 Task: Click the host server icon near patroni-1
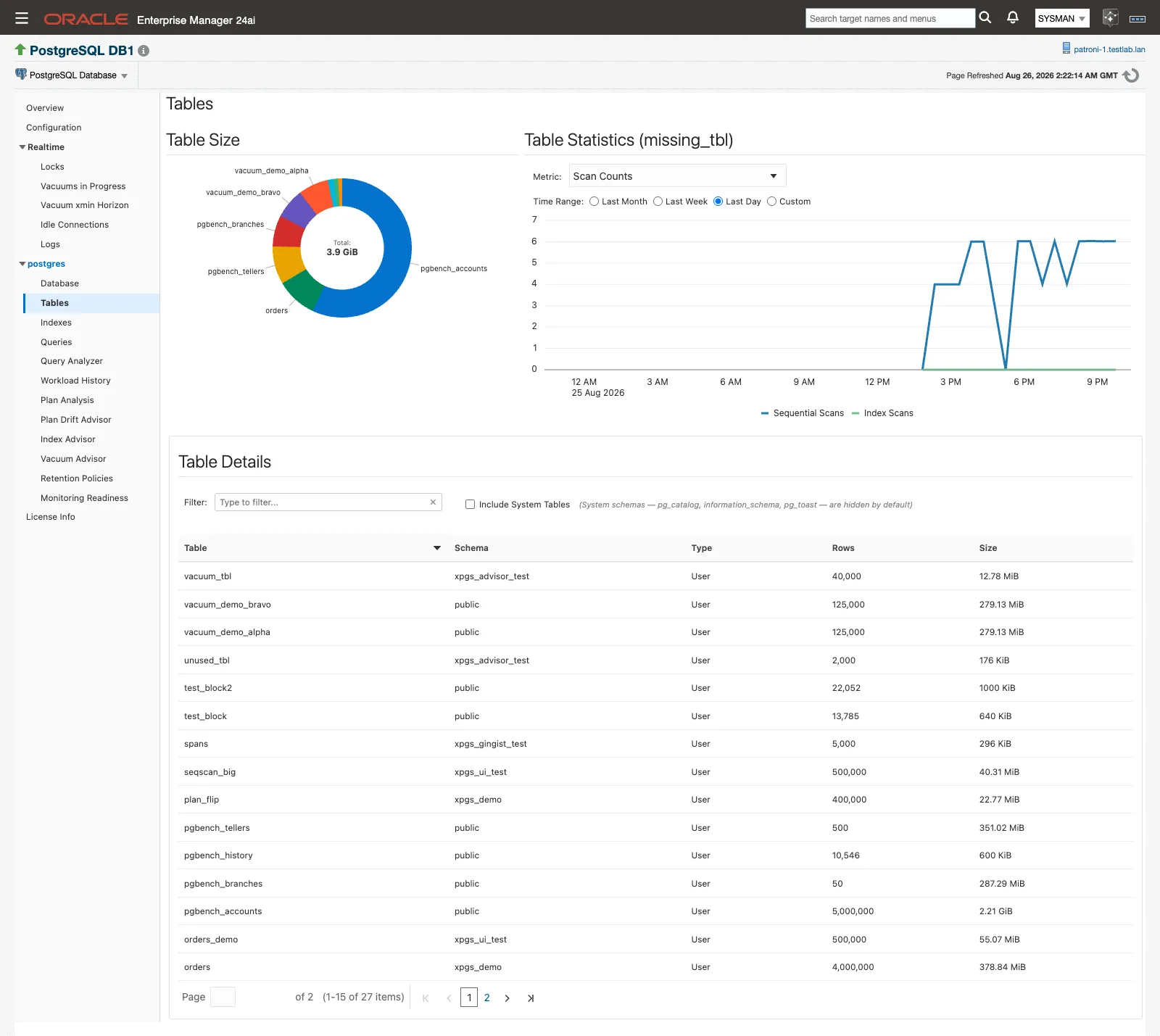coord(1066,49)
